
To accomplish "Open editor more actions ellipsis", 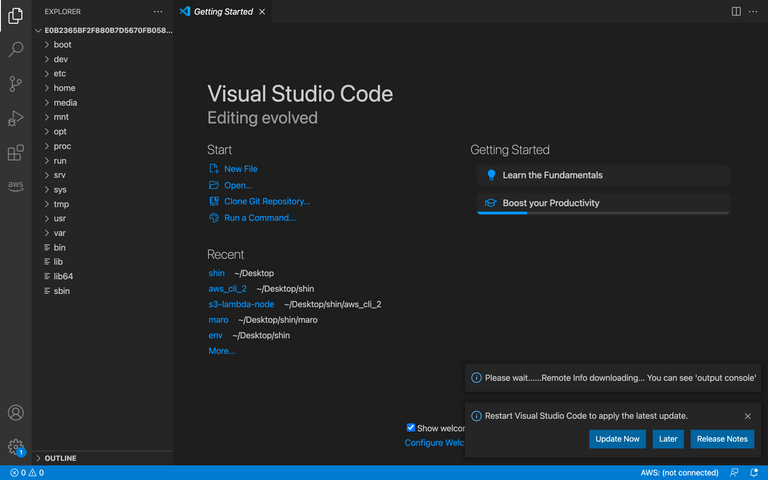I will click(753, 11).
